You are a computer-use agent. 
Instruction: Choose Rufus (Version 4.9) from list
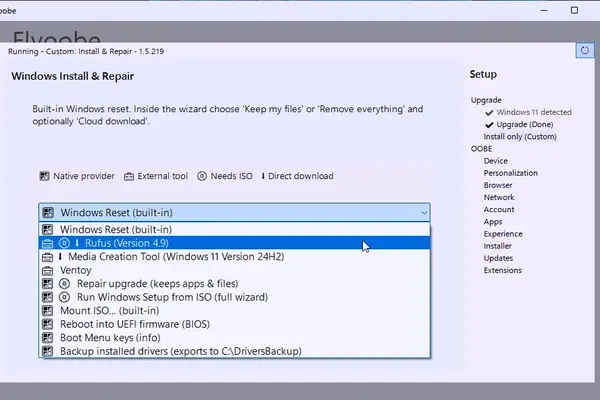[x=235, y=243]
